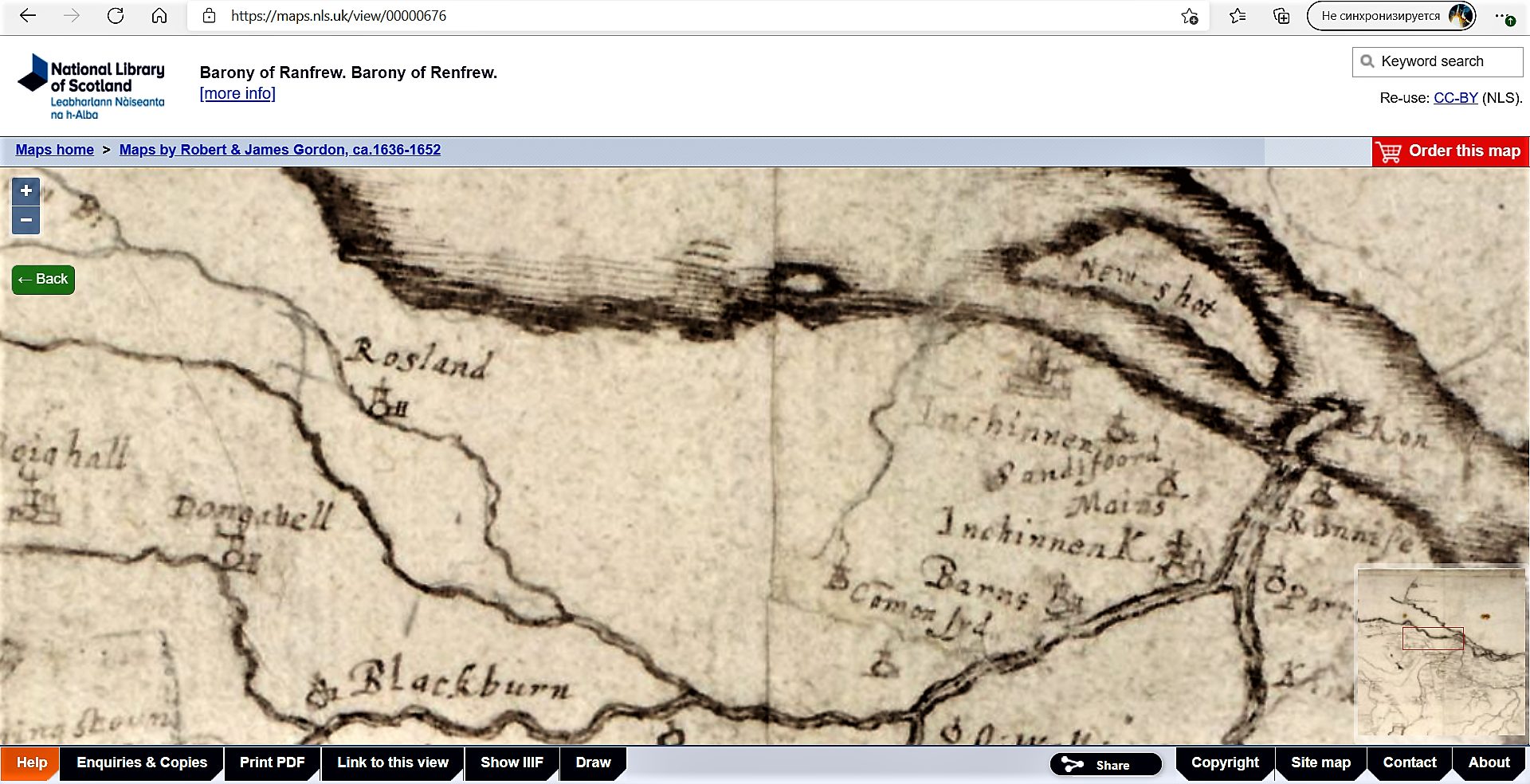
Task: Open the Help tab
Action: 32,762
